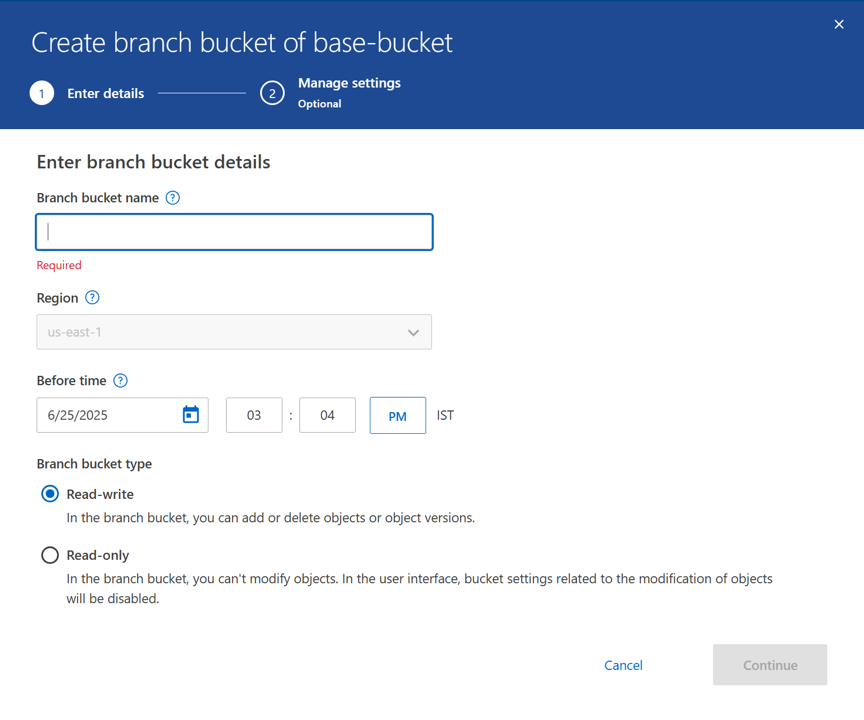Click the hour field showing 03
864x720 pixels.
tap(254, 416)
